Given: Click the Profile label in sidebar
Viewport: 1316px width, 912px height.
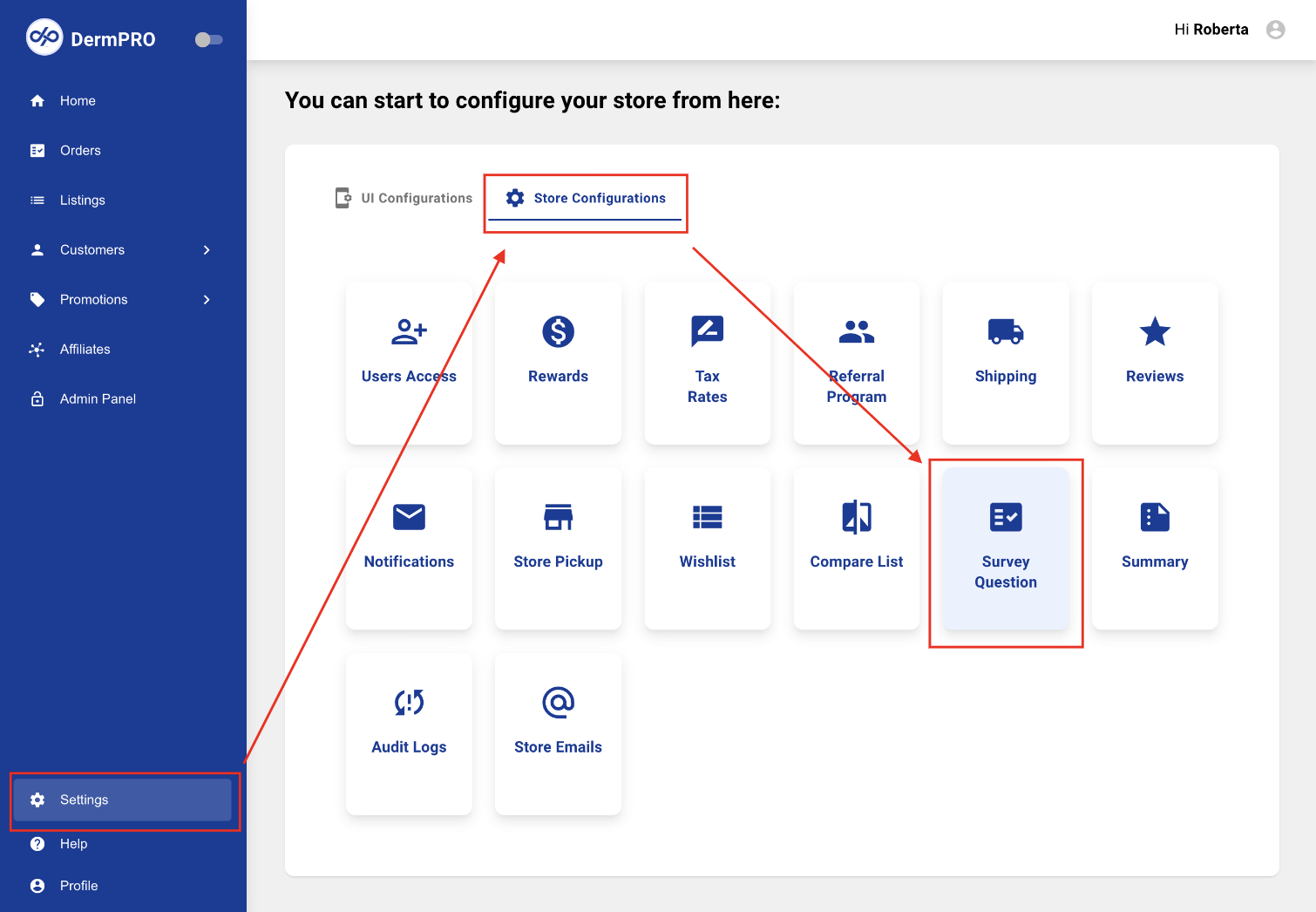Looking at the screenshot, I should click(79, 886).
